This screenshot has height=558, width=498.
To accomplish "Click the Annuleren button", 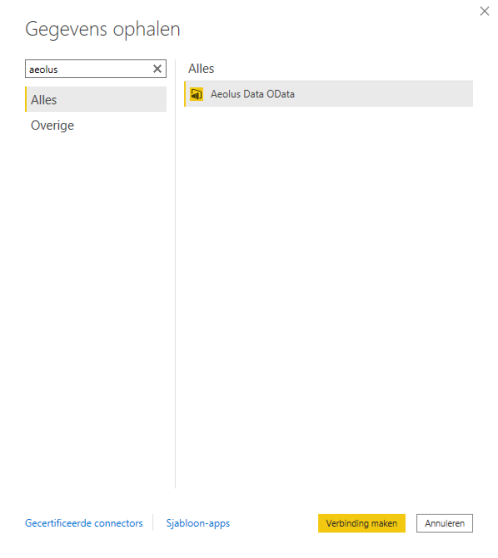I will pyautogui.click(x=445, y=523).
